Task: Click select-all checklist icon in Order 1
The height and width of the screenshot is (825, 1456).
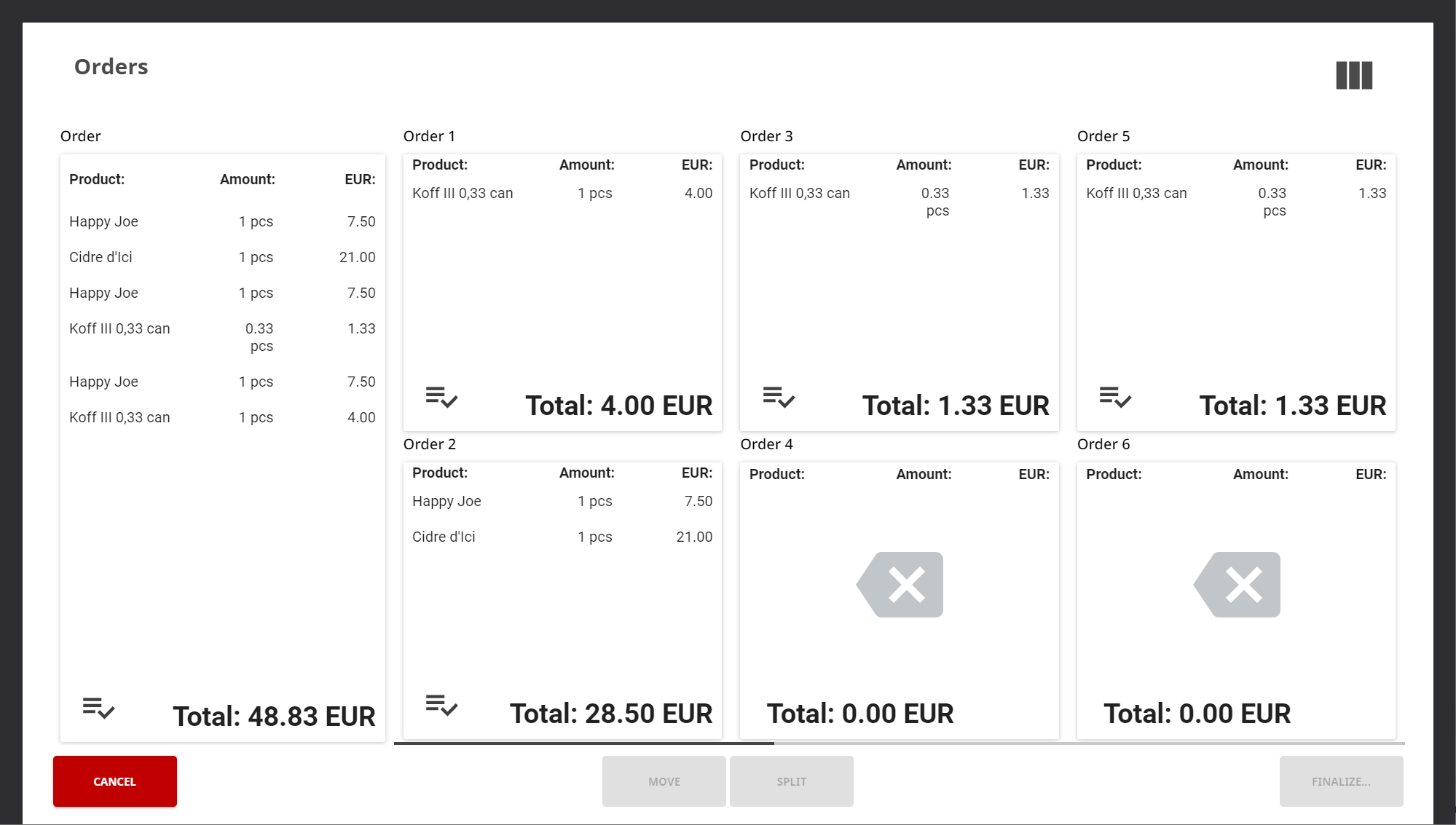Action: (x=441, y=398)
